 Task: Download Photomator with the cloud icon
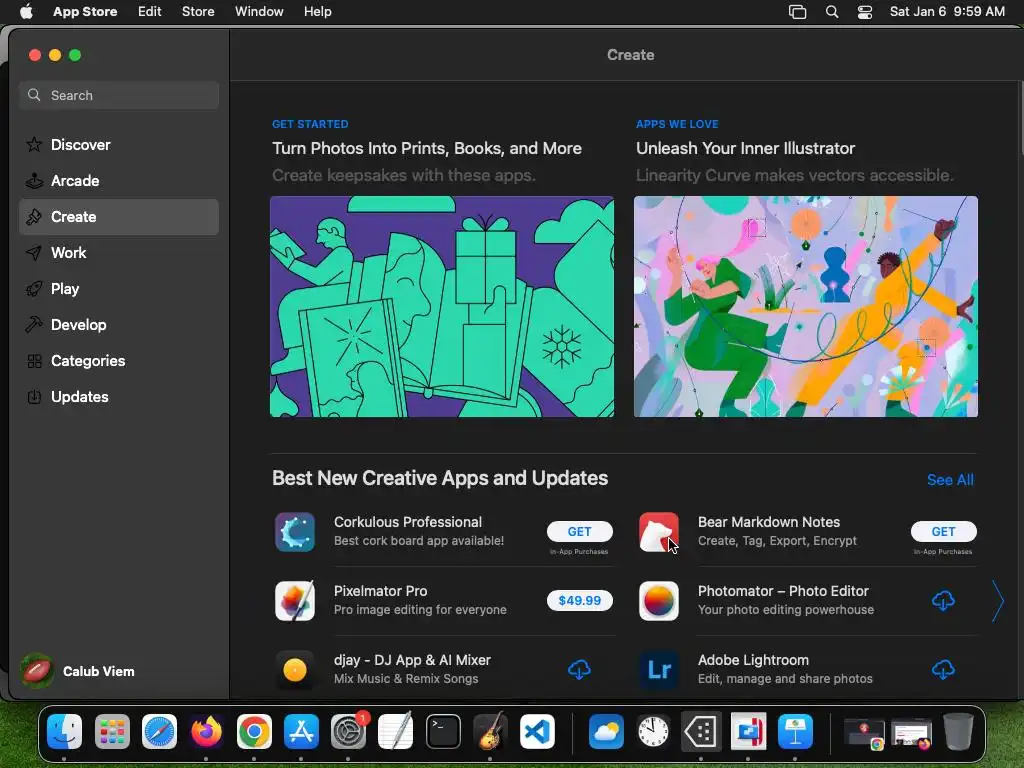tap(943, 600)
